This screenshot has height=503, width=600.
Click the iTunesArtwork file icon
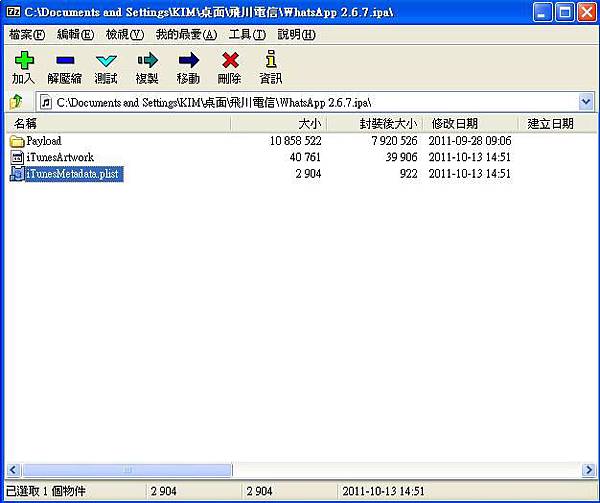tap(17, 158)
